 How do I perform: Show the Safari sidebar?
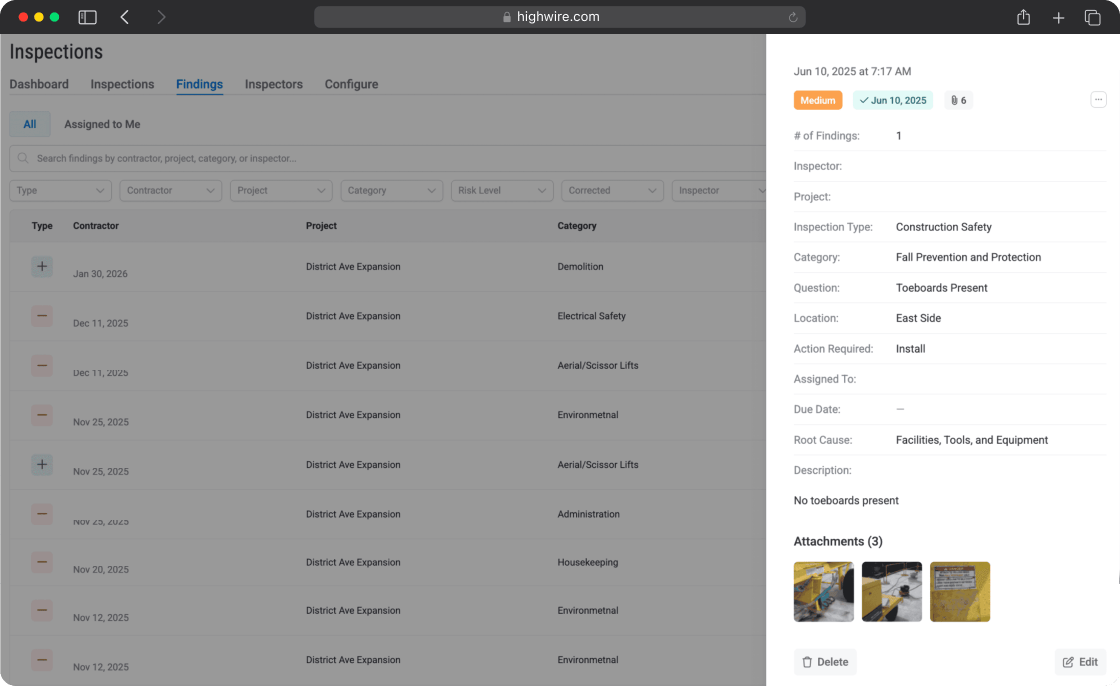click(87, 17)
